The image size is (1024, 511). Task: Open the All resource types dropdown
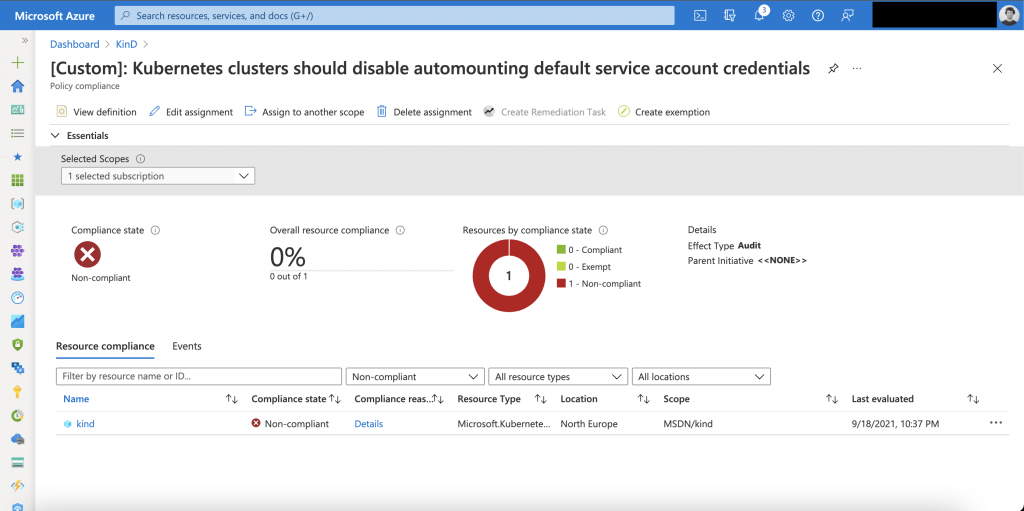[x=558, y=377]
